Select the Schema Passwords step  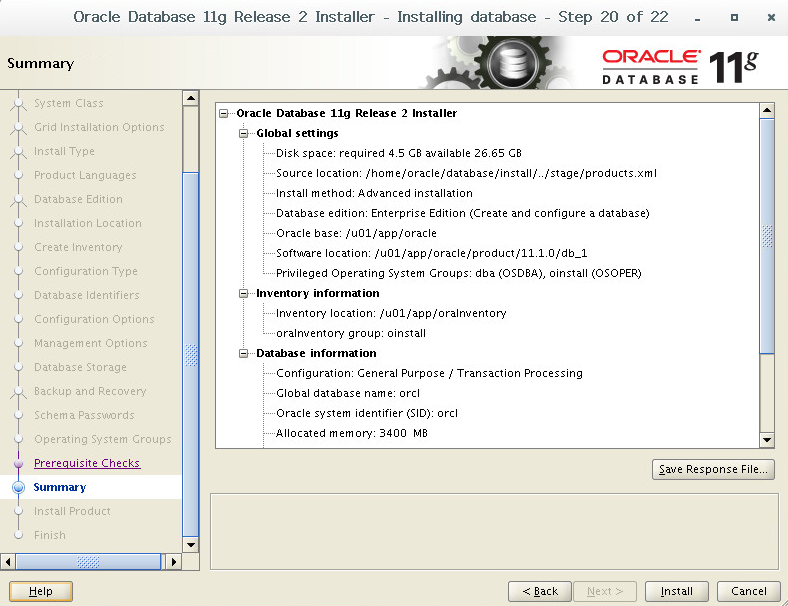pos(84,415)
